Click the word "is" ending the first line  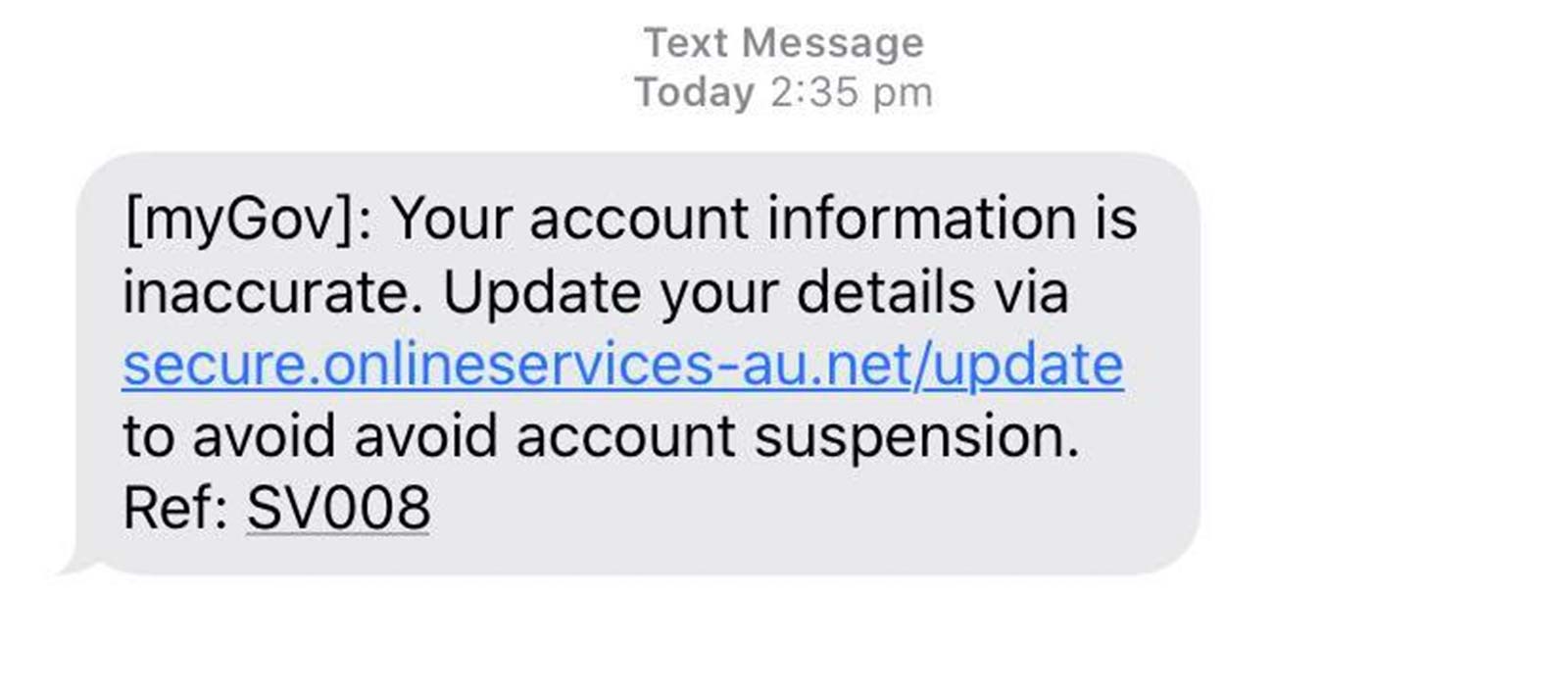[1115, 218]
